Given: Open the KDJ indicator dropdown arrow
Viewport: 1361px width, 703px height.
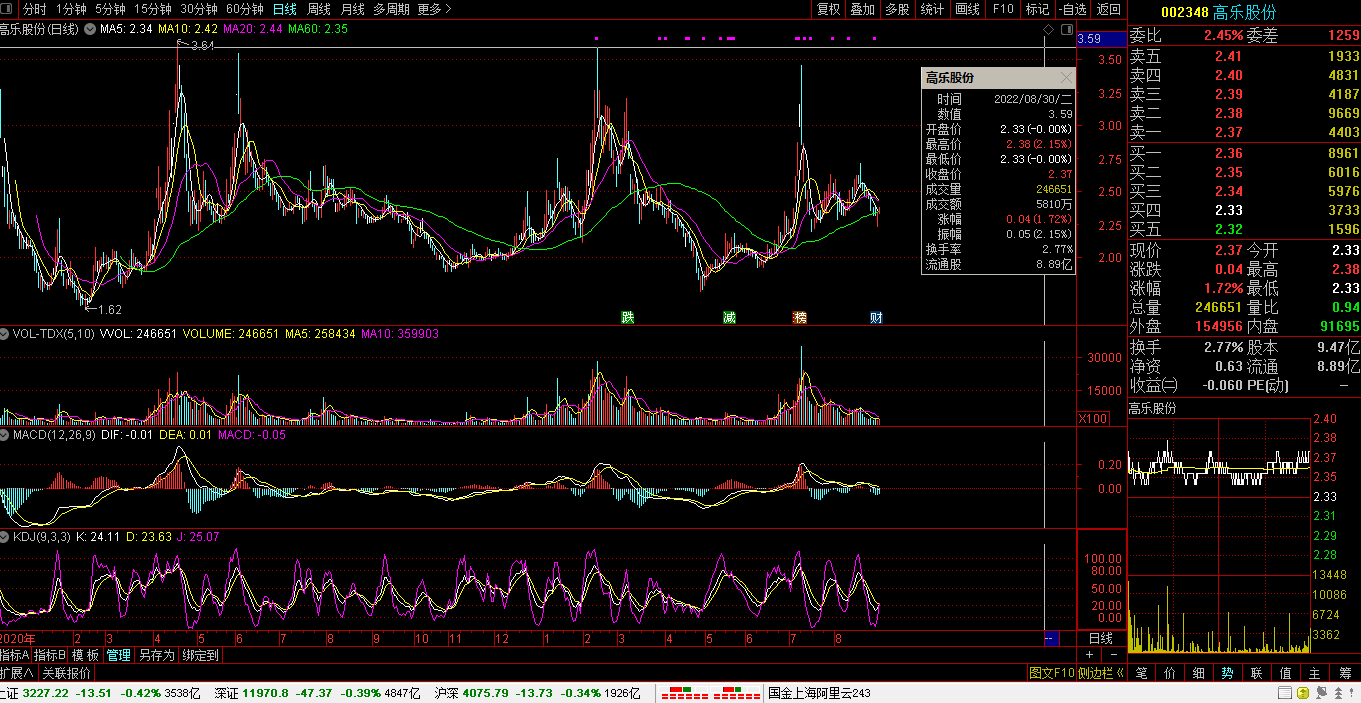Looking at the screenshot, I should (6, 537).
